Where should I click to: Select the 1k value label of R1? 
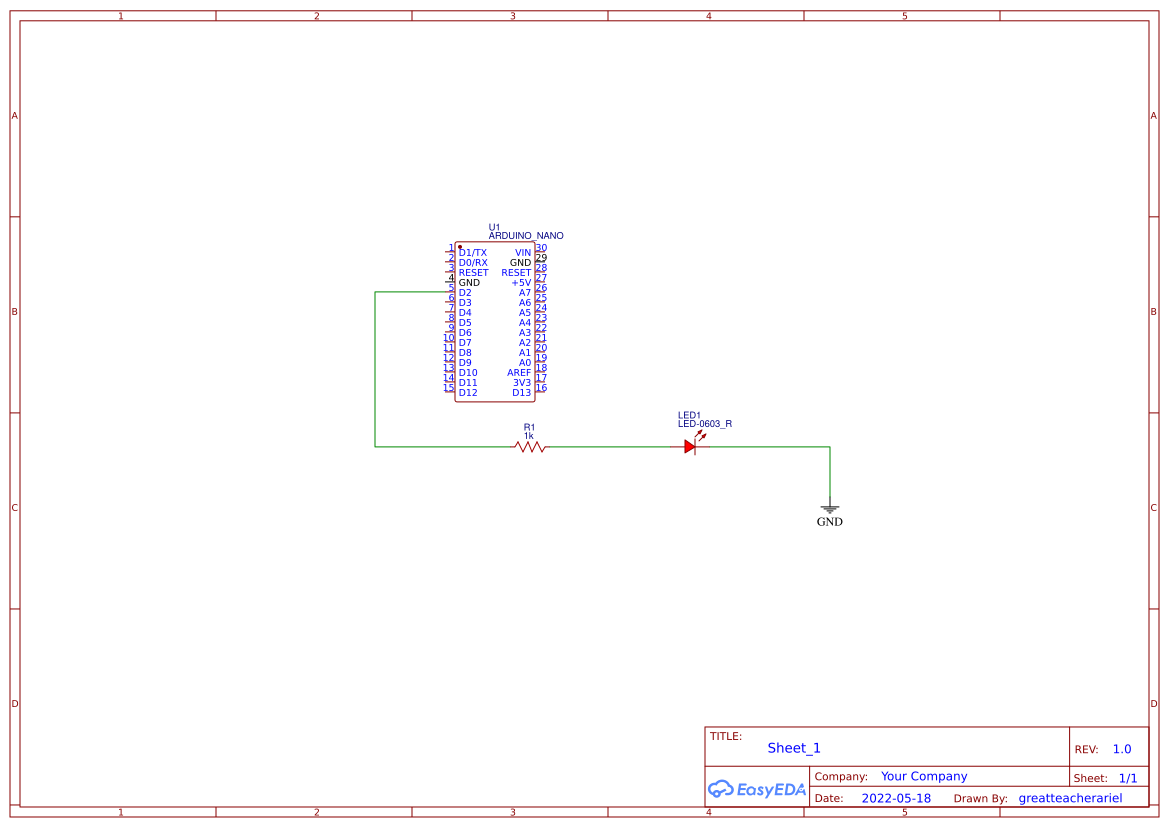(x=527, y=435)
